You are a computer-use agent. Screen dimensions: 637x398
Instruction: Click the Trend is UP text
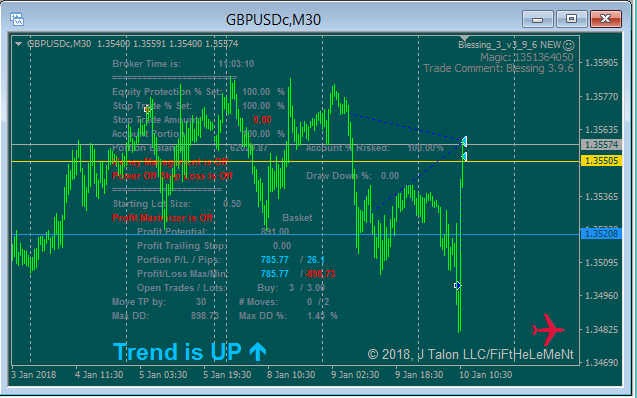pos(177,352)
